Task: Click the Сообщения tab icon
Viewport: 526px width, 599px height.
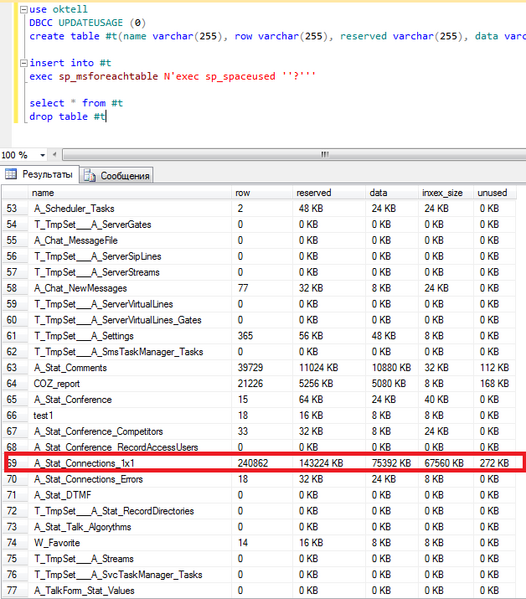Action: click(x=90, y=176)
